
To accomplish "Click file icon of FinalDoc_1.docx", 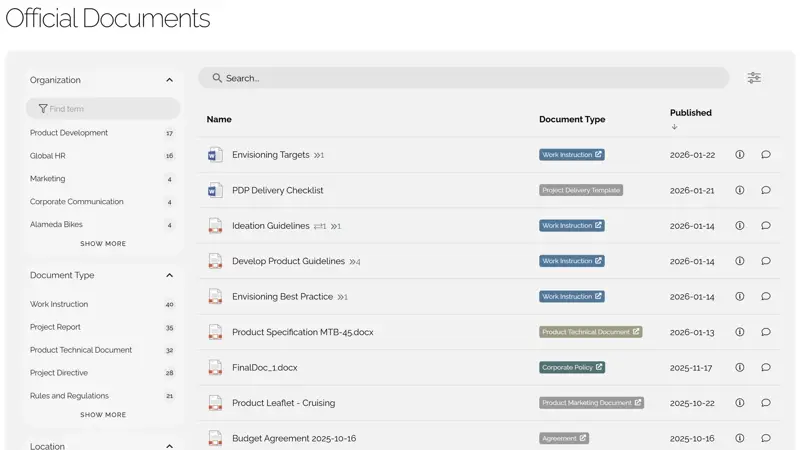I will [x=215, y=367].
